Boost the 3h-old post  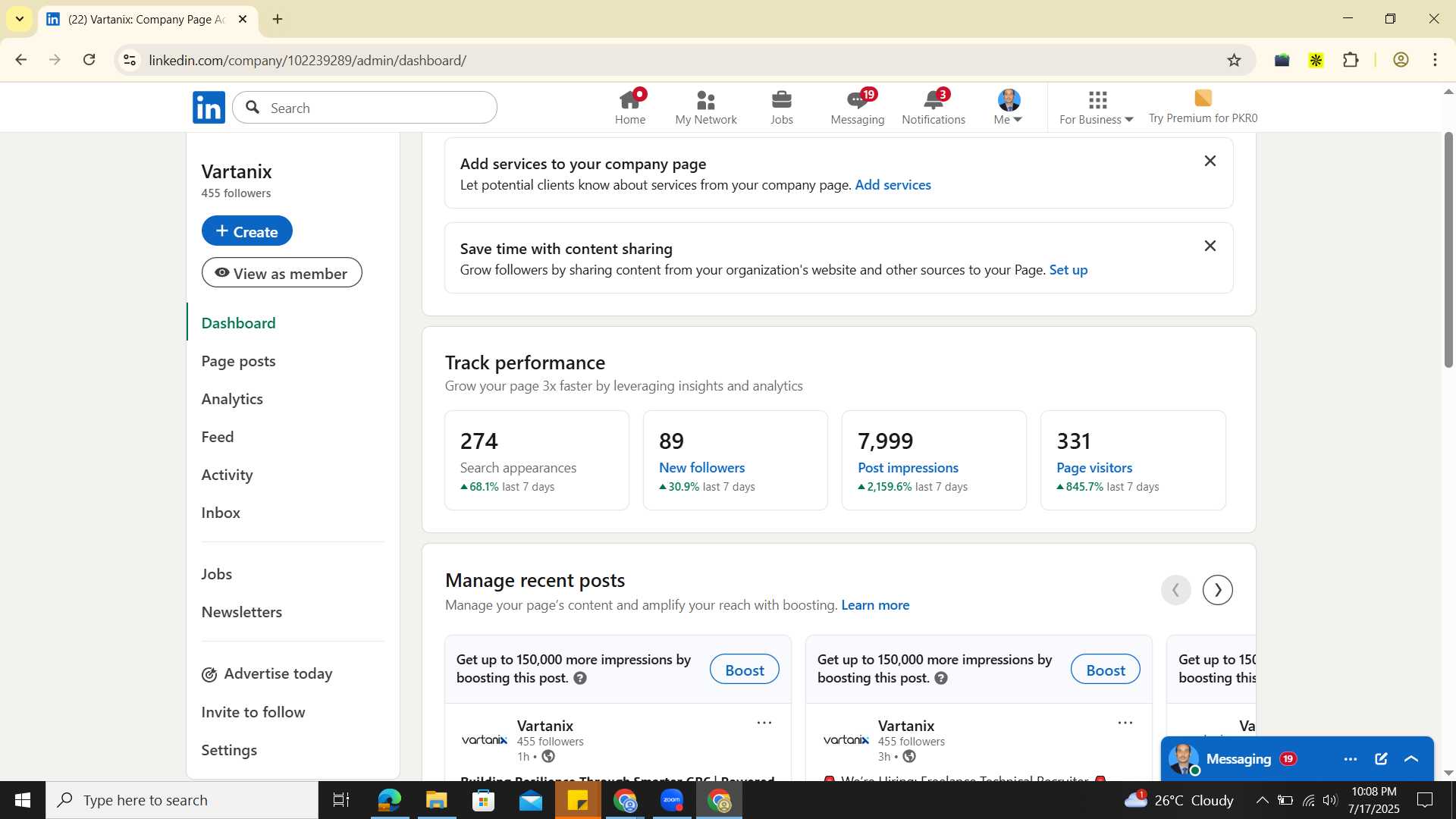1105,670
